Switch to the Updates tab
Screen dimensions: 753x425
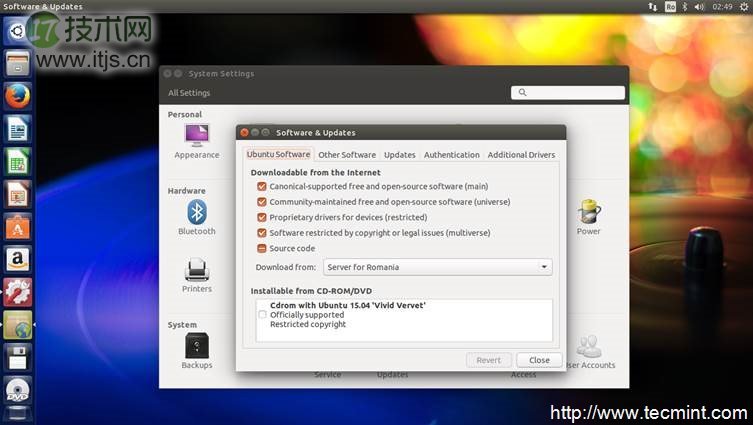pos(400,155)
